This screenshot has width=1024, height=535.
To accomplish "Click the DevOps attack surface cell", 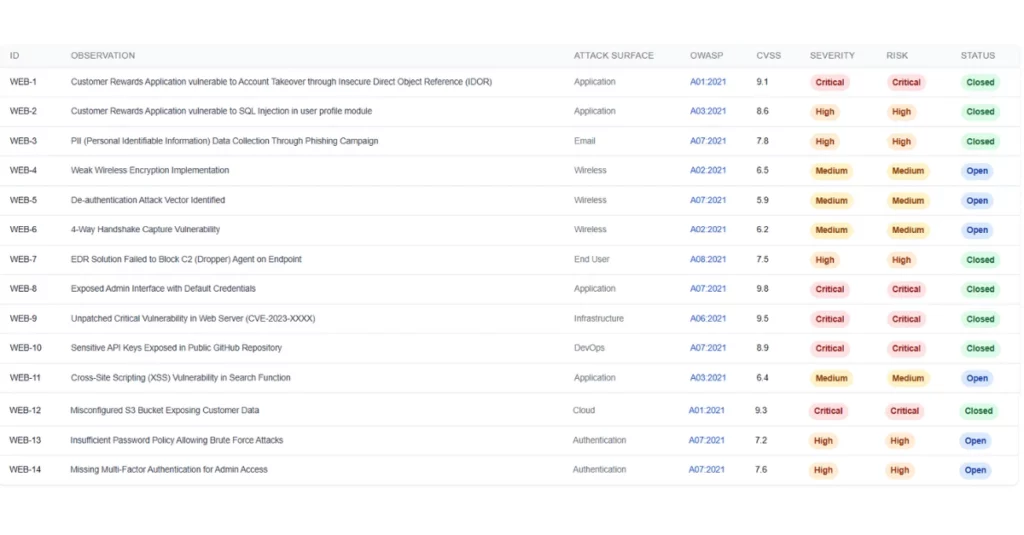I will click(589, 348).
